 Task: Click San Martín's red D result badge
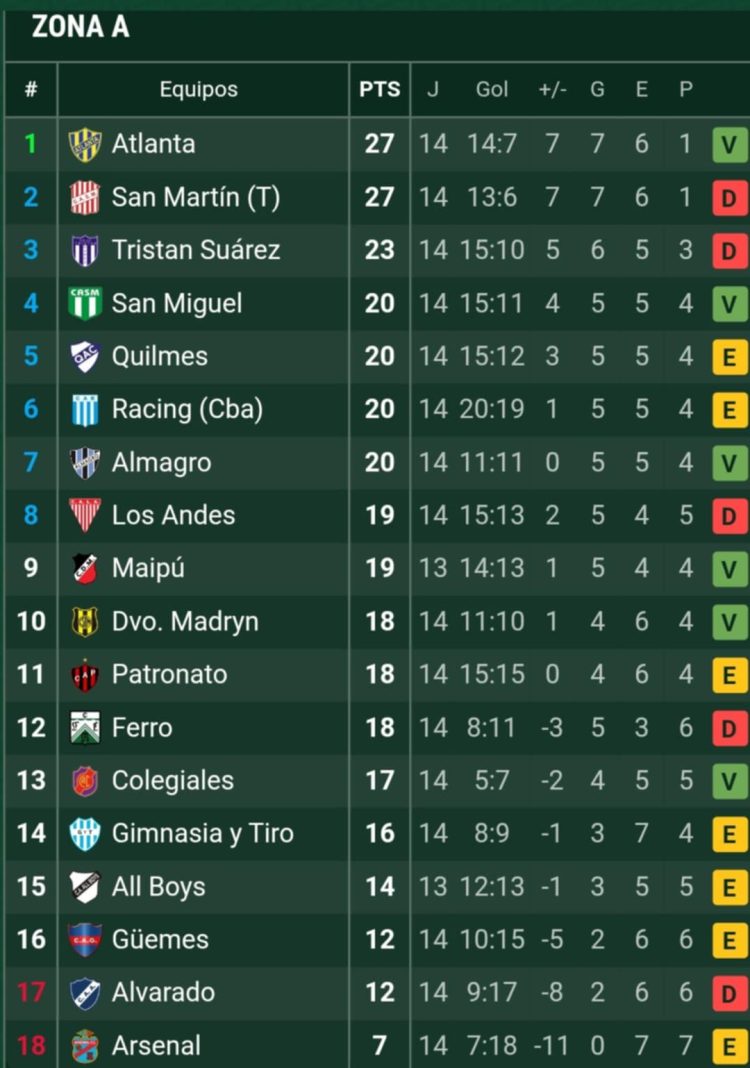(x=730, y=197)
